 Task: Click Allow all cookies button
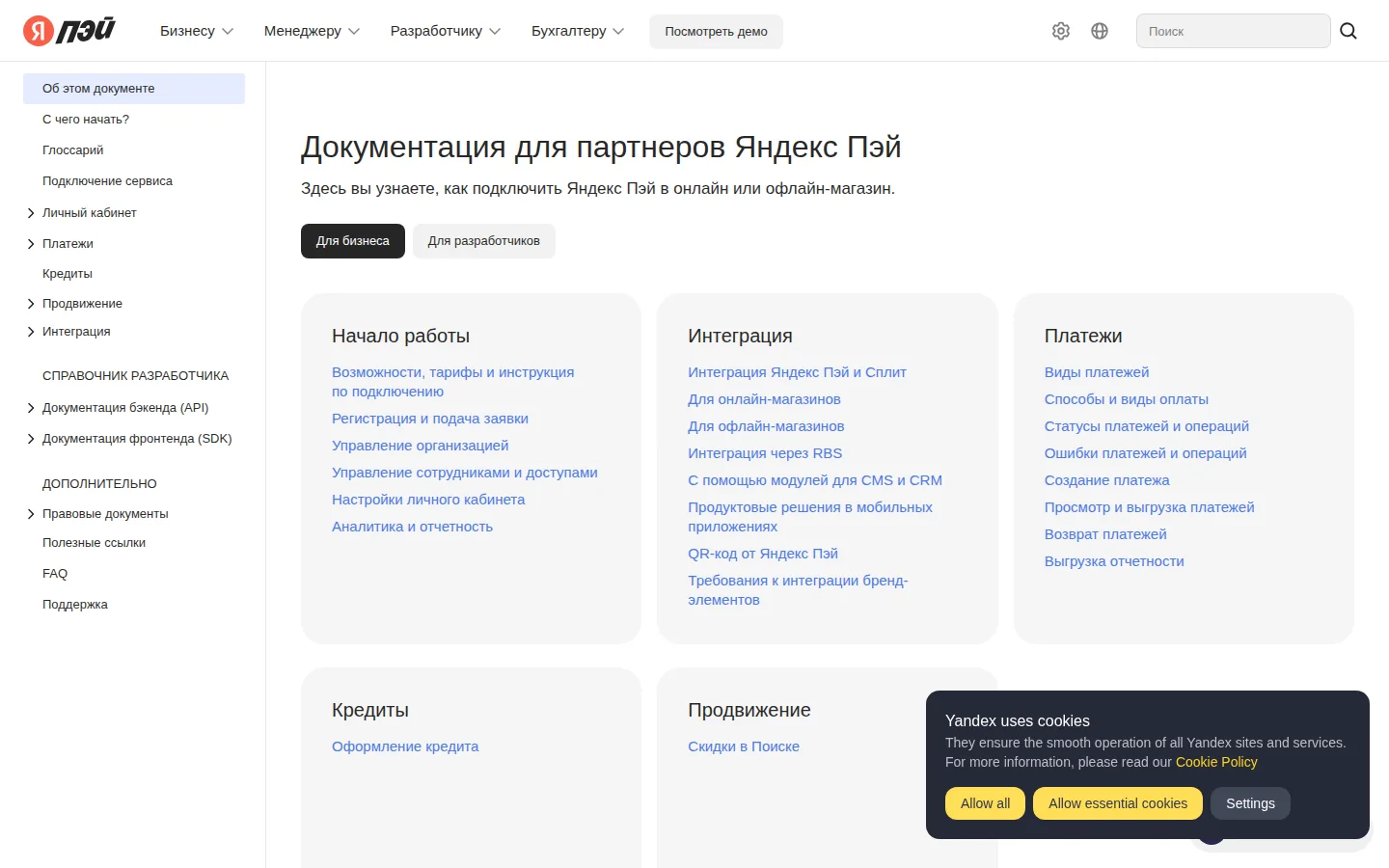click(x=985, y=803)
